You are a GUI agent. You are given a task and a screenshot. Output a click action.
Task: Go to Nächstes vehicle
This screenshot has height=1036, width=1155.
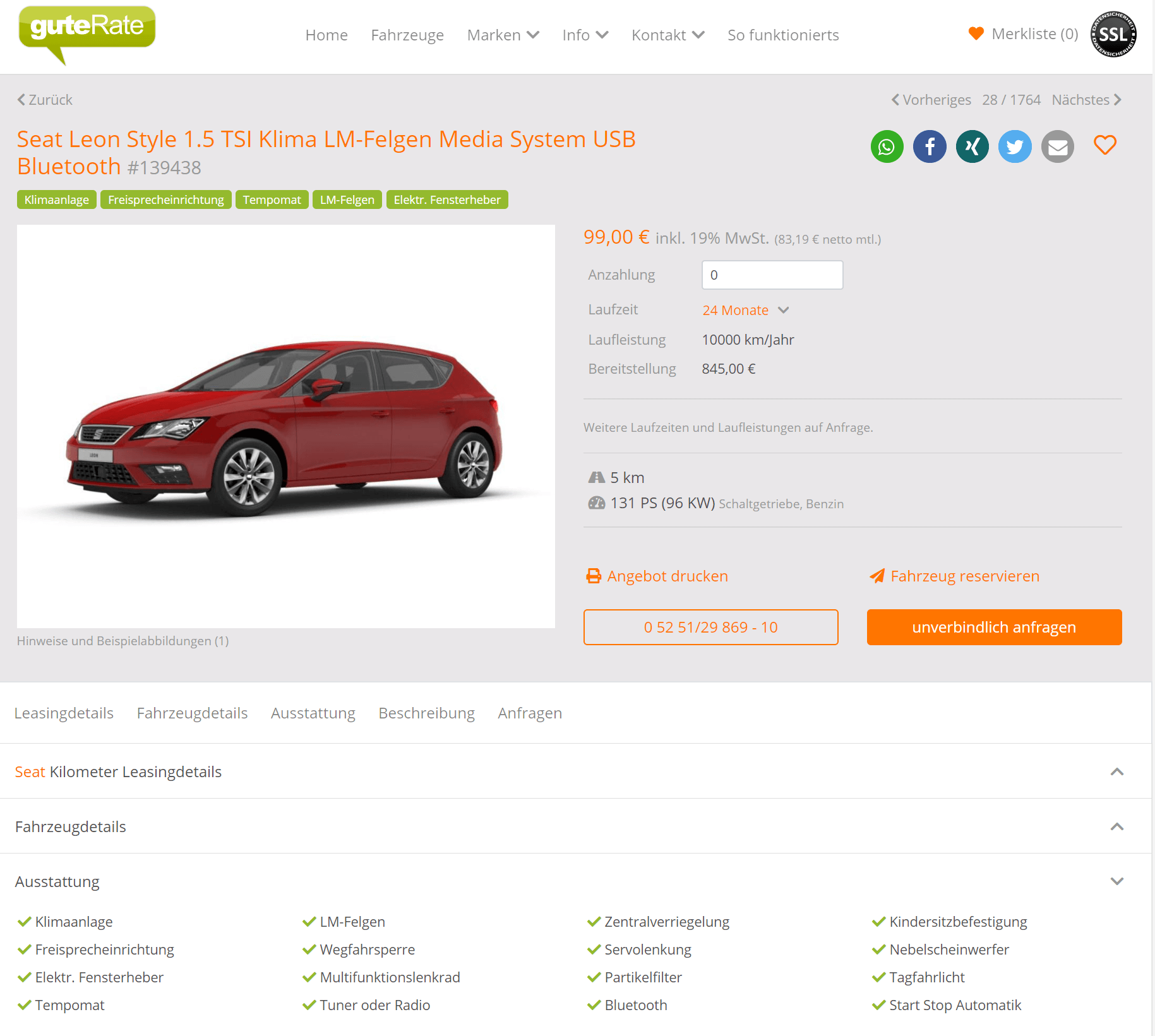coord(1087,100)
